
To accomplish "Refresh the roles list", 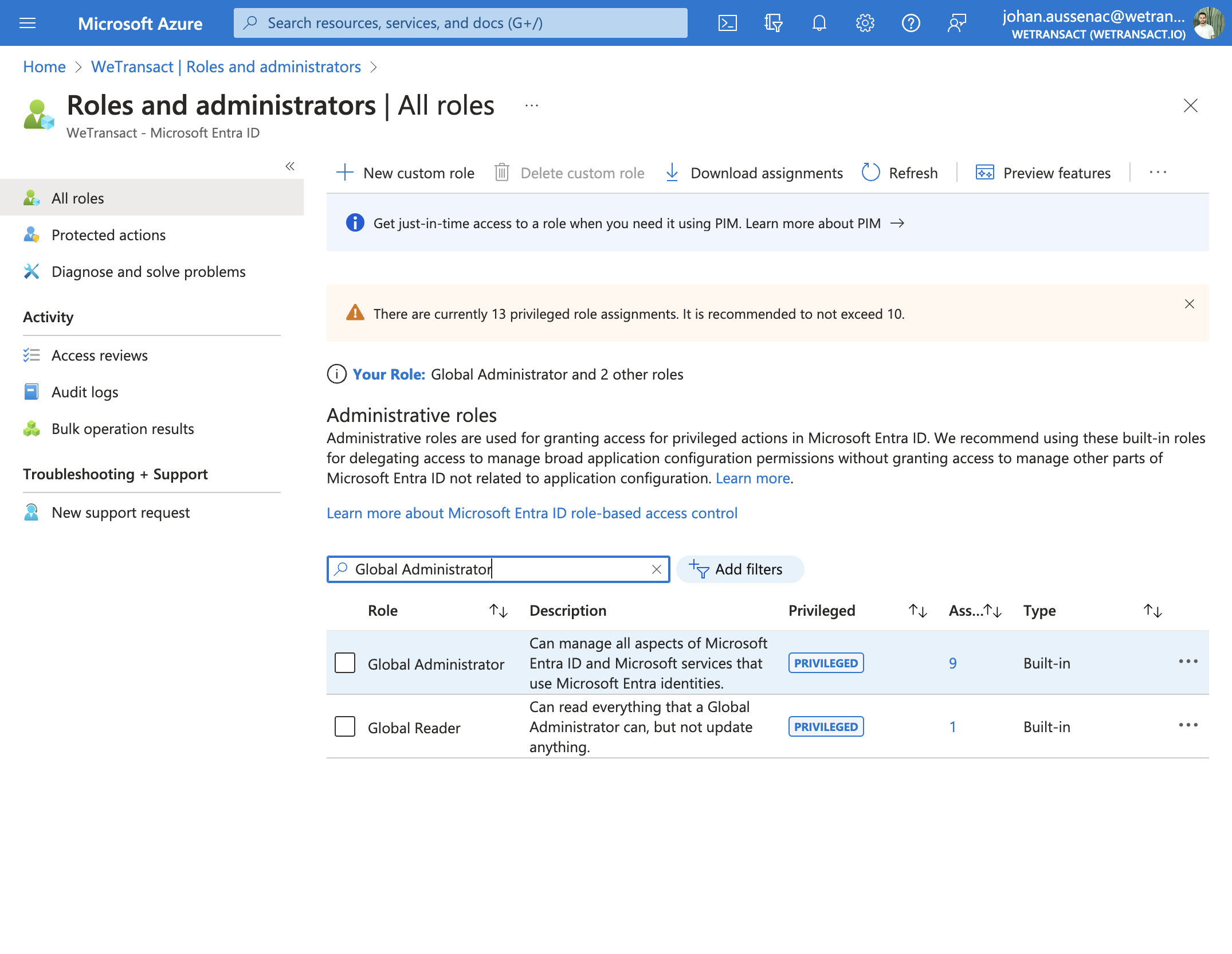I will tap(900, 173).
